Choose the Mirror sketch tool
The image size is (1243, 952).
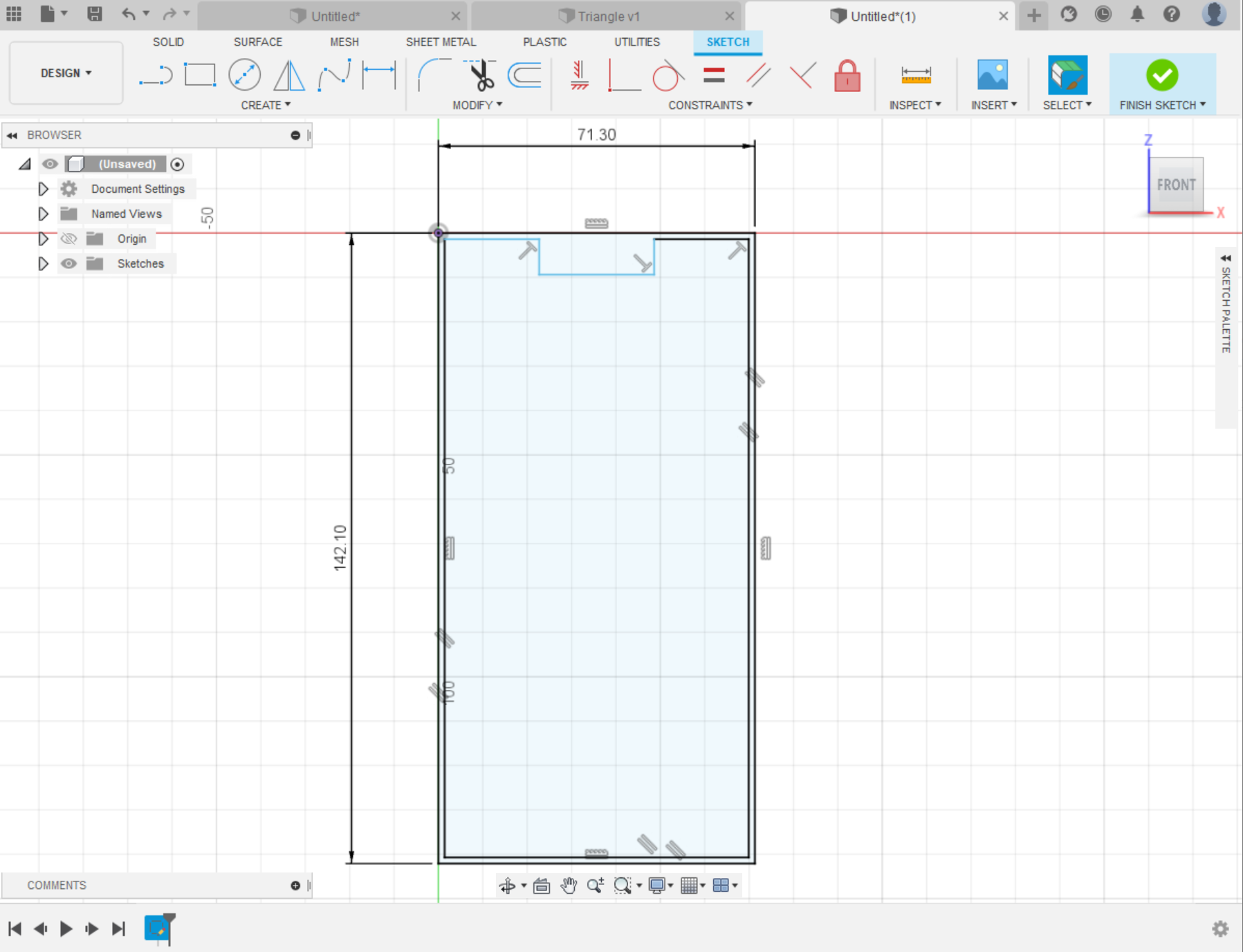[x=289, y=75]
